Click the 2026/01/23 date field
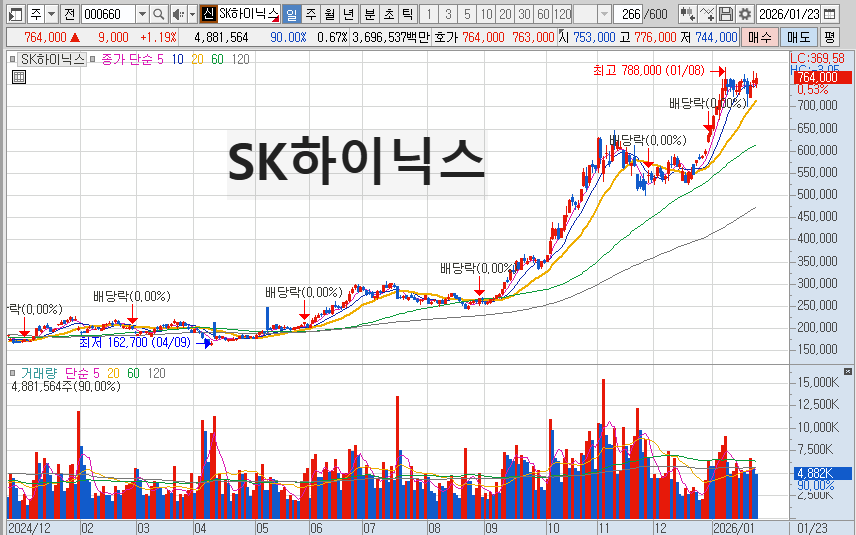This screenshot has width=856, height=535. coord(789,14)
